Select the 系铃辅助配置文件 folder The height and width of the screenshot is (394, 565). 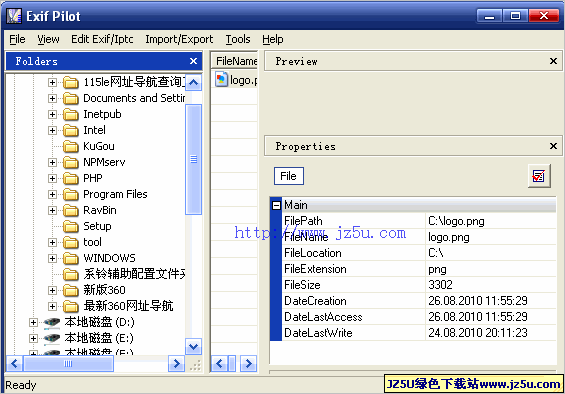point(134,274)
